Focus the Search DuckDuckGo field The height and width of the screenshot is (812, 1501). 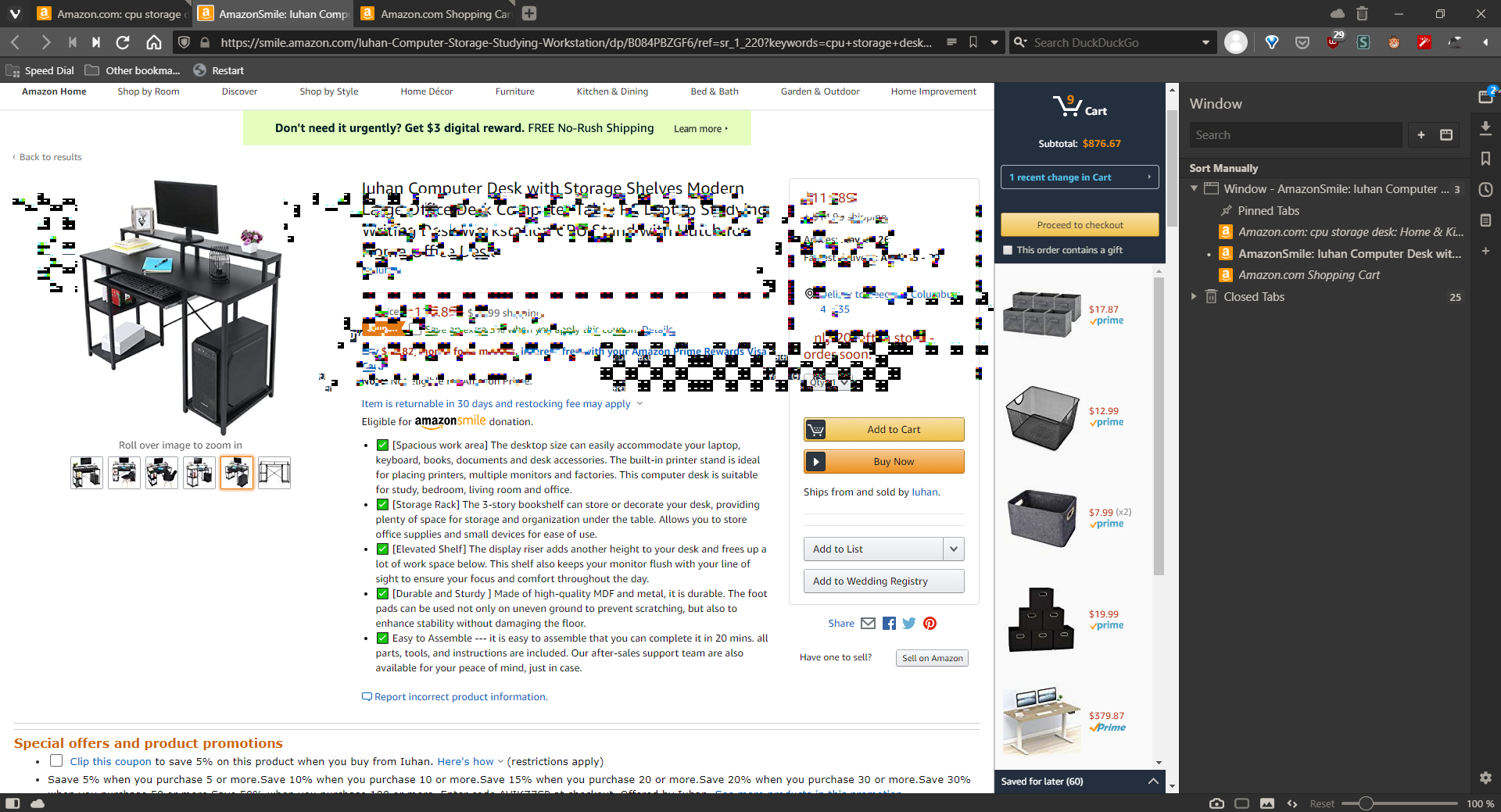tap(1113, 42)
